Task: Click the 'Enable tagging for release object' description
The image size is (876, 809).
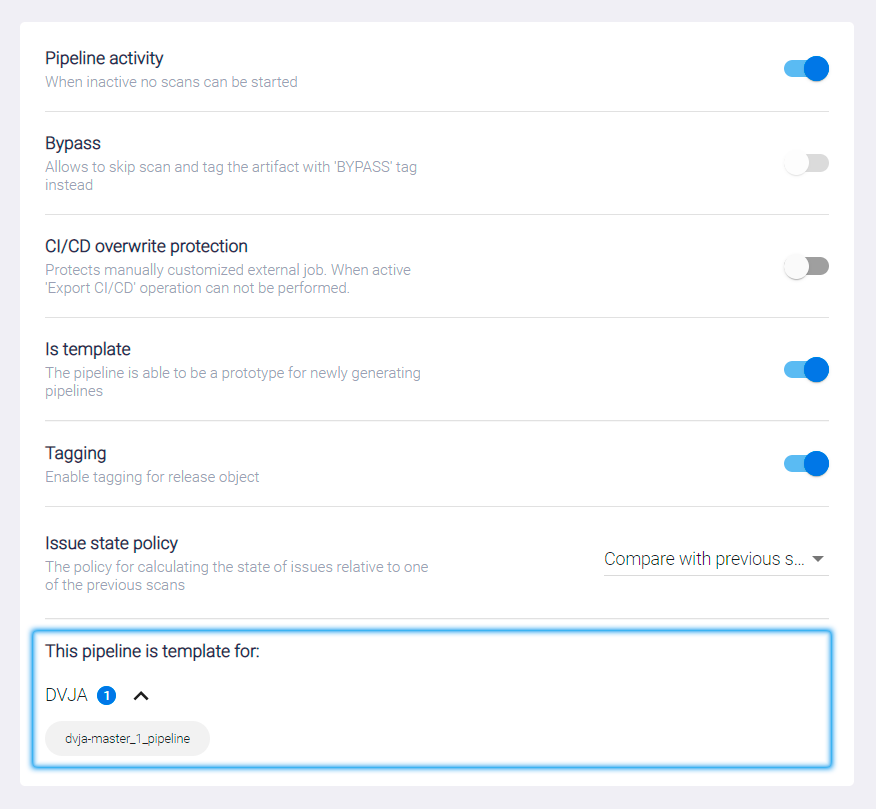Action: tap(152, 477)
